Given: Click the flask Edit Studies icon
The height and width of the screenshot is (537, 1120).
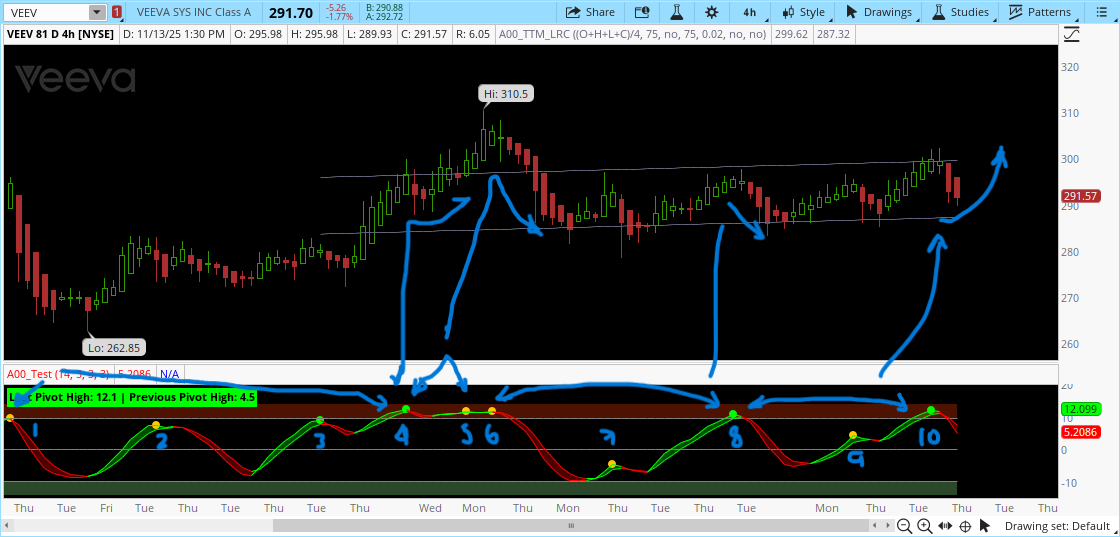Looking at the screenshot, I should pyautogui.click(x=676, y=12).
